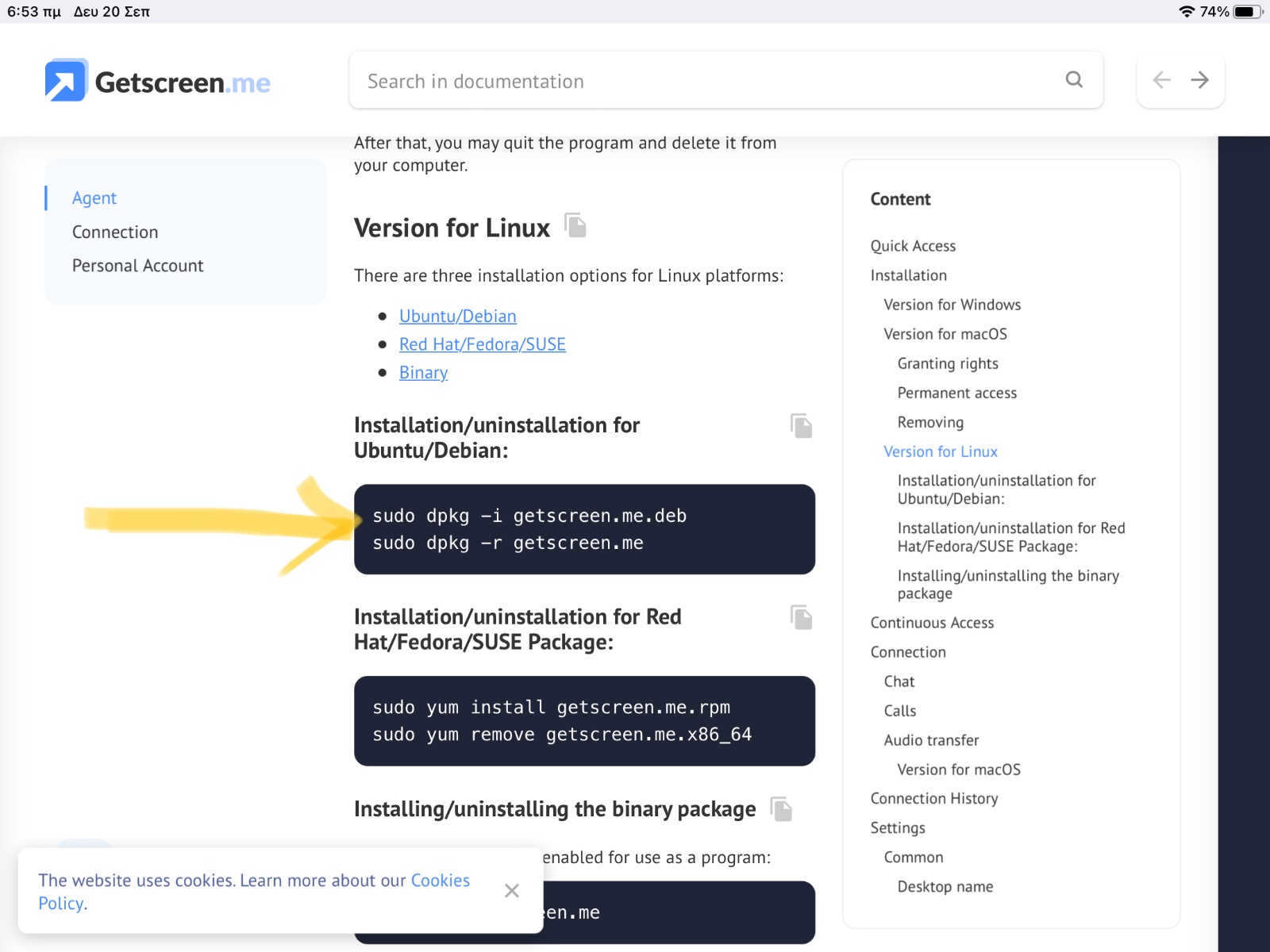Jump to Permanent access in Content
Image resolution: width=1270 pixels, height=952 pixels.
tap(957, 393)
